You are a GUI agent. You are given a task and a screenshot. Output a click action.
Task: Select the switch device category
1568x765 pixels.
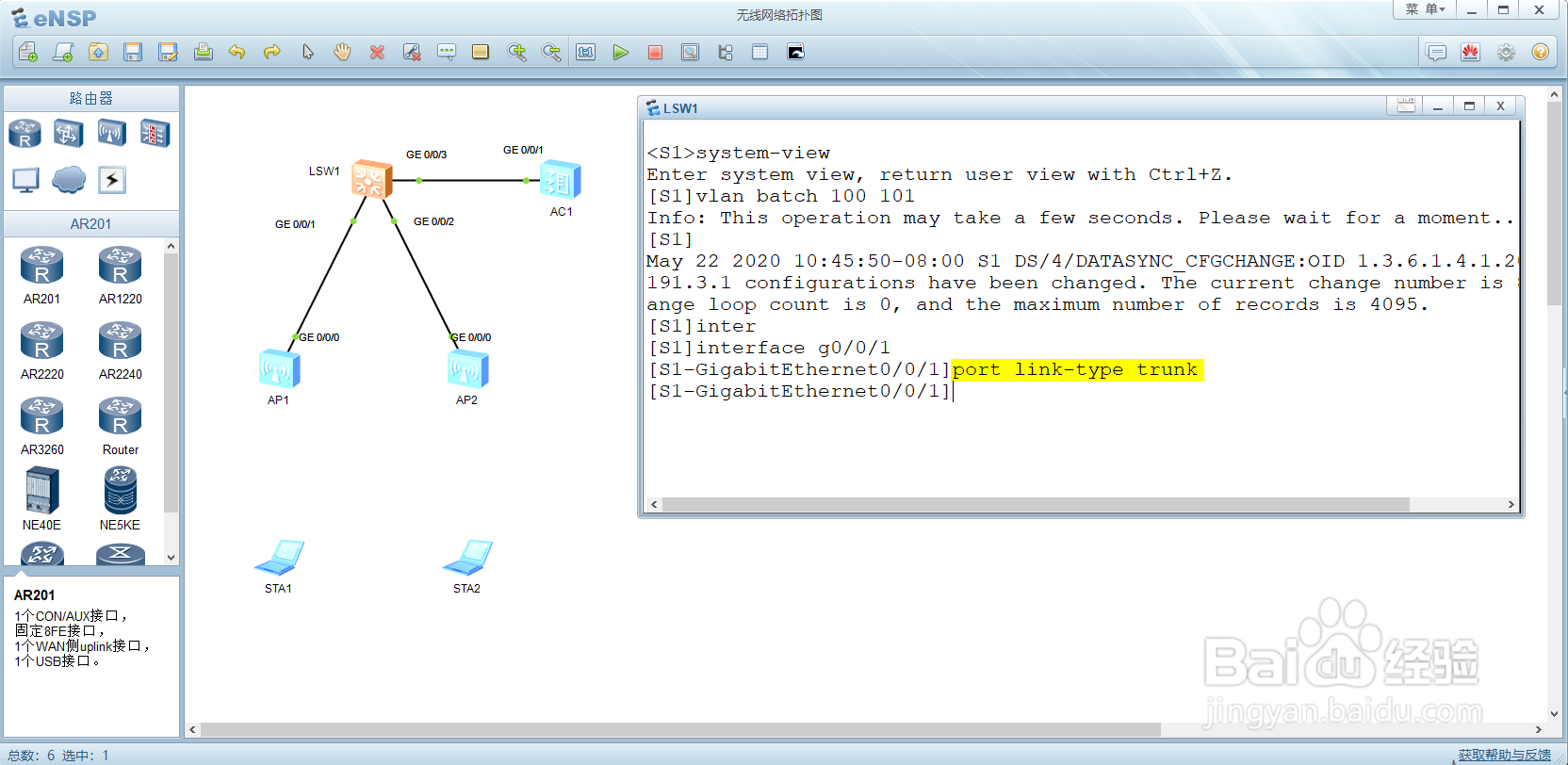tap(68, 133)
